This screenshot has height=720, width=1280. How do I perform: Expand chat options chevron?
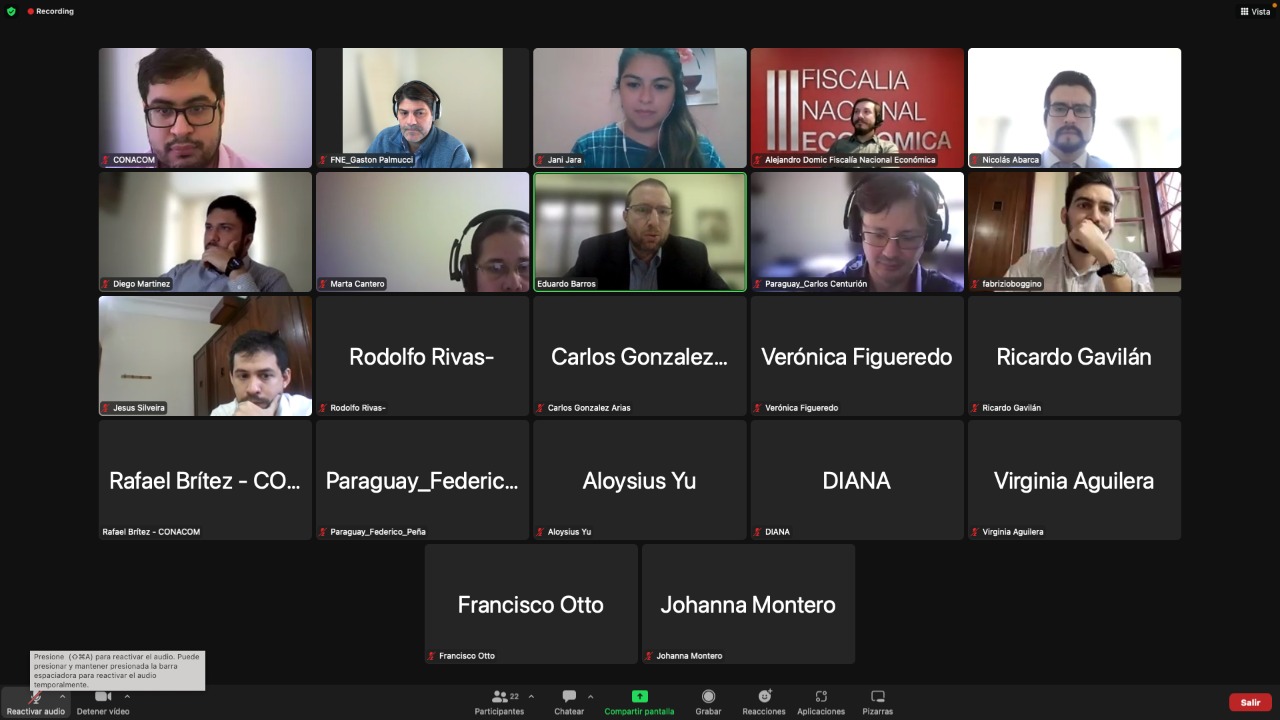(590, 697)
